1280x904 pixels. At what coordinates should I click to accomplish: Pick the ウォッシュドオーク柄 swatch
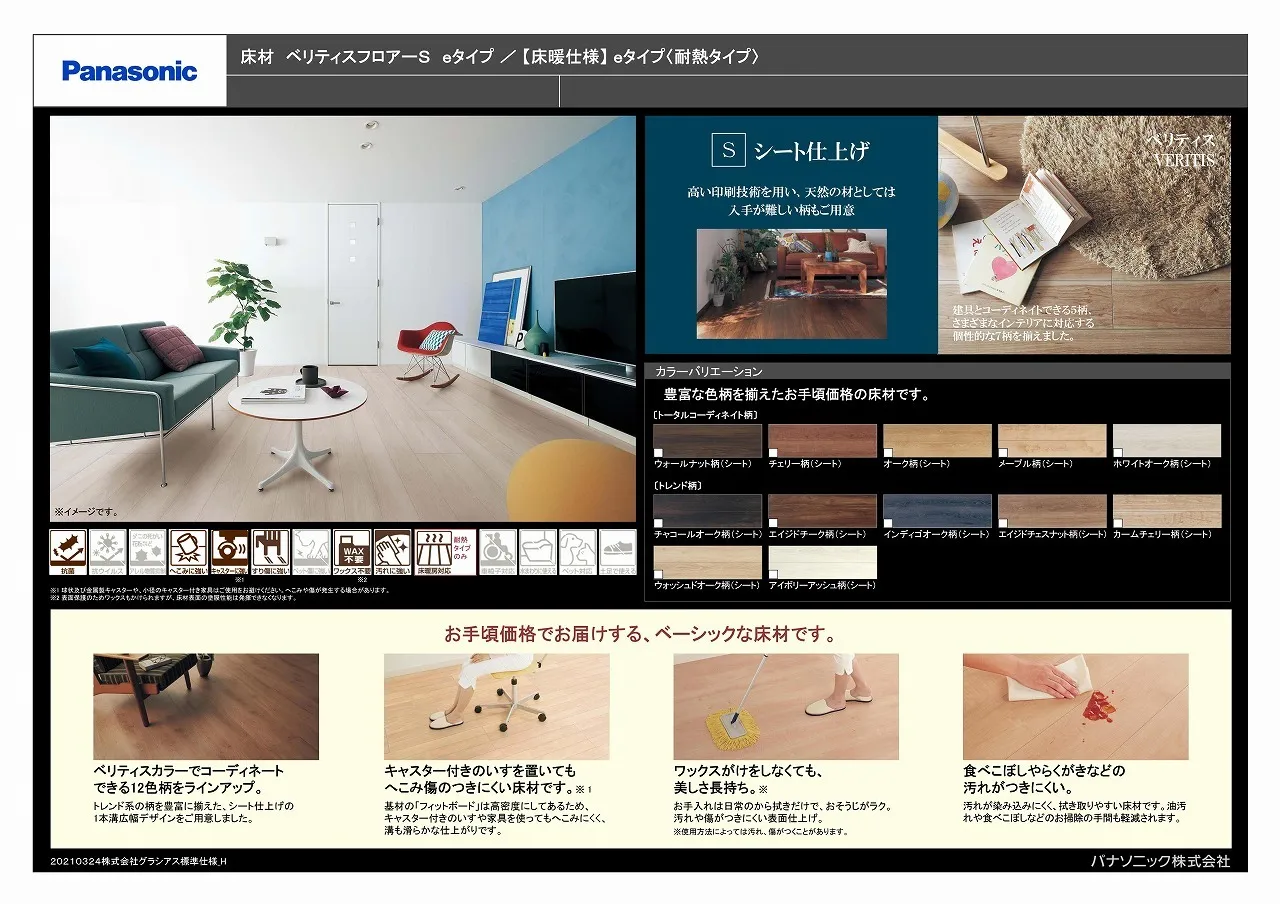tap(707, 562)
